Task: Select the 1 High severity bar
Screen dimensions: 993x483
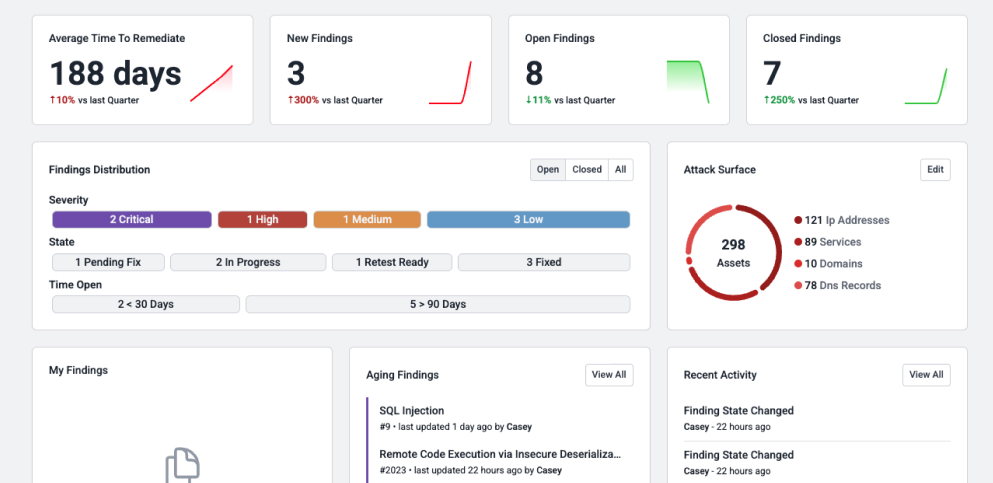Action: pyautogui.click(x=263, y=220)
